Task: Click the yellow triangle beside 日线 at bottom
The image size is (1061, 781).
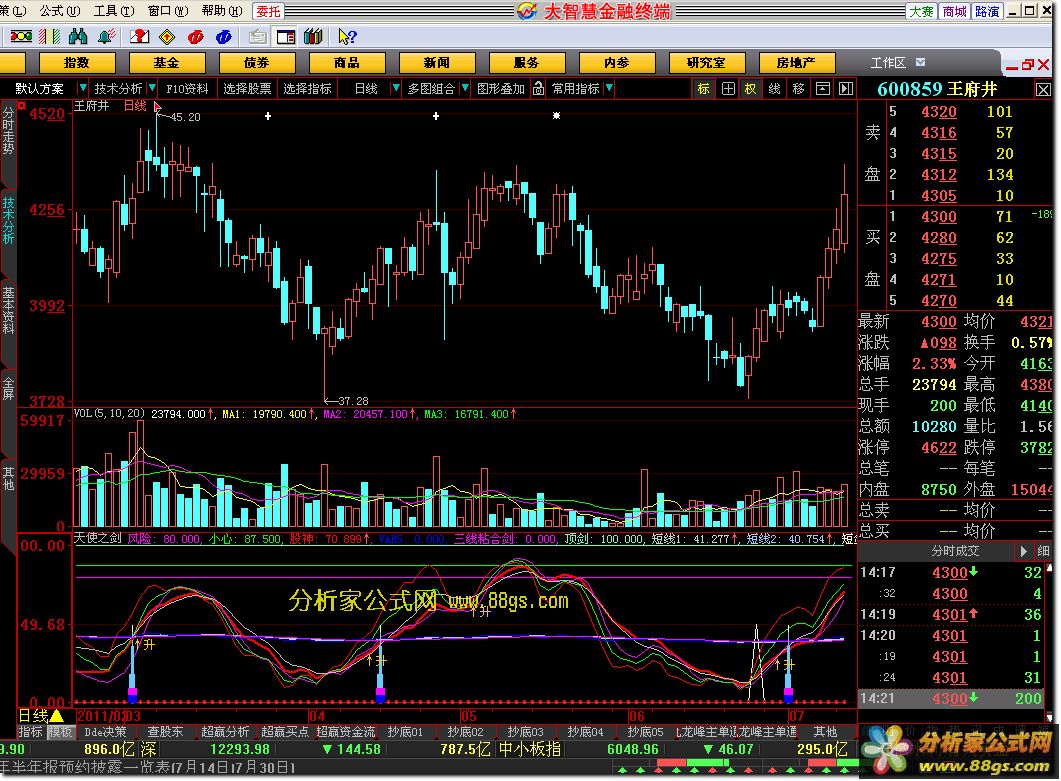Action: pos(57,715)
